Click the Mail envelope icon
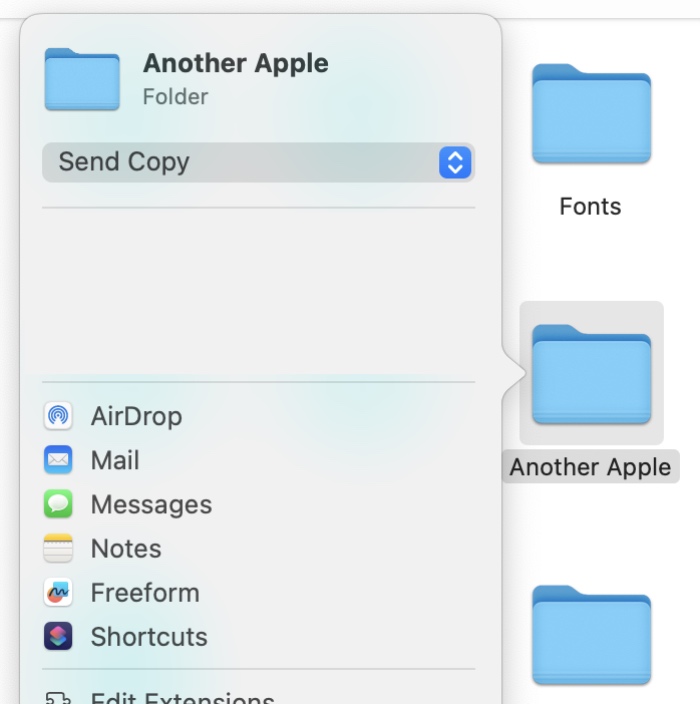700x704 pixels. [58, 460]
